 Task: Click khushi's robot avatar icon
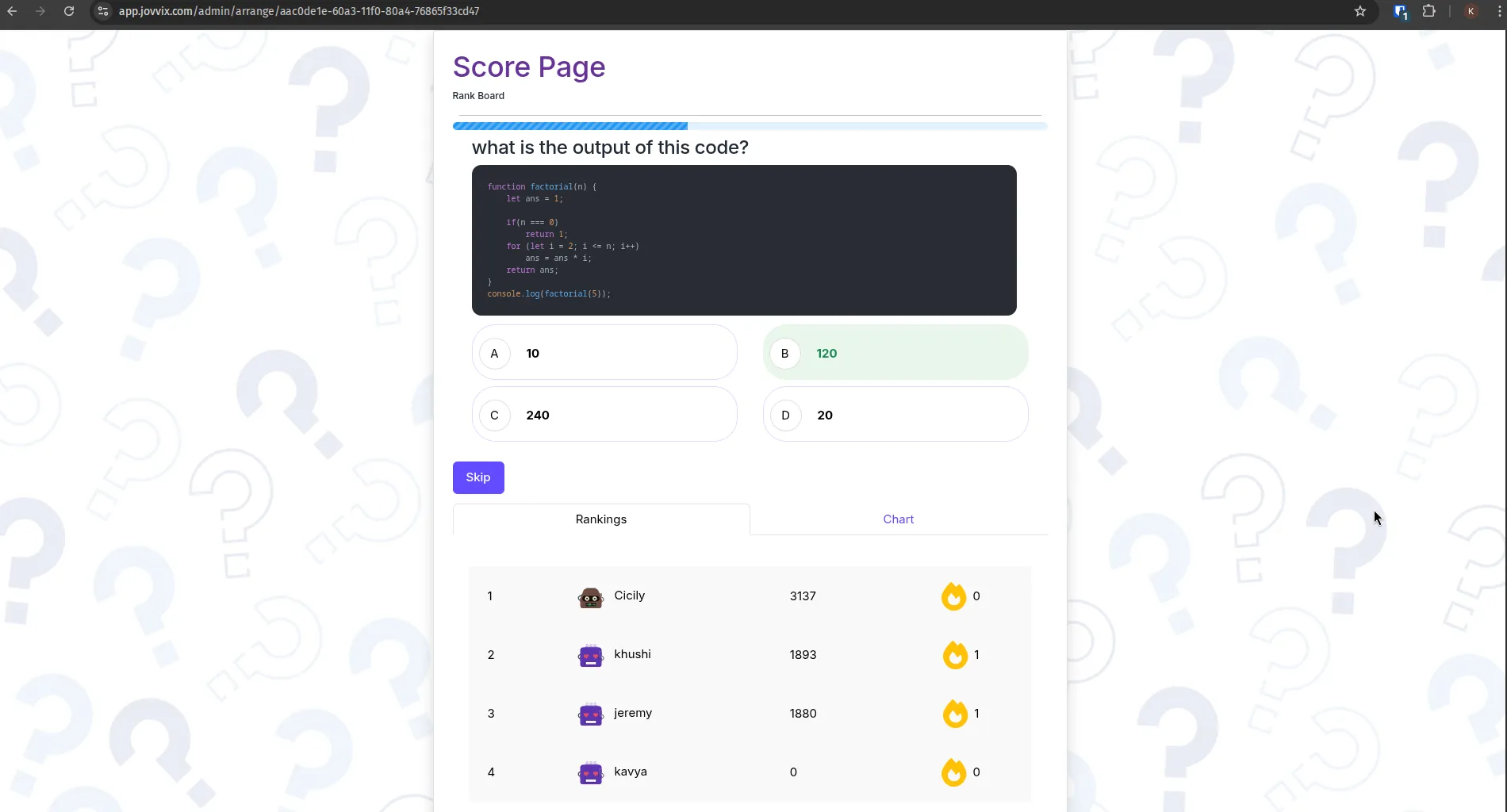point(590,656)
